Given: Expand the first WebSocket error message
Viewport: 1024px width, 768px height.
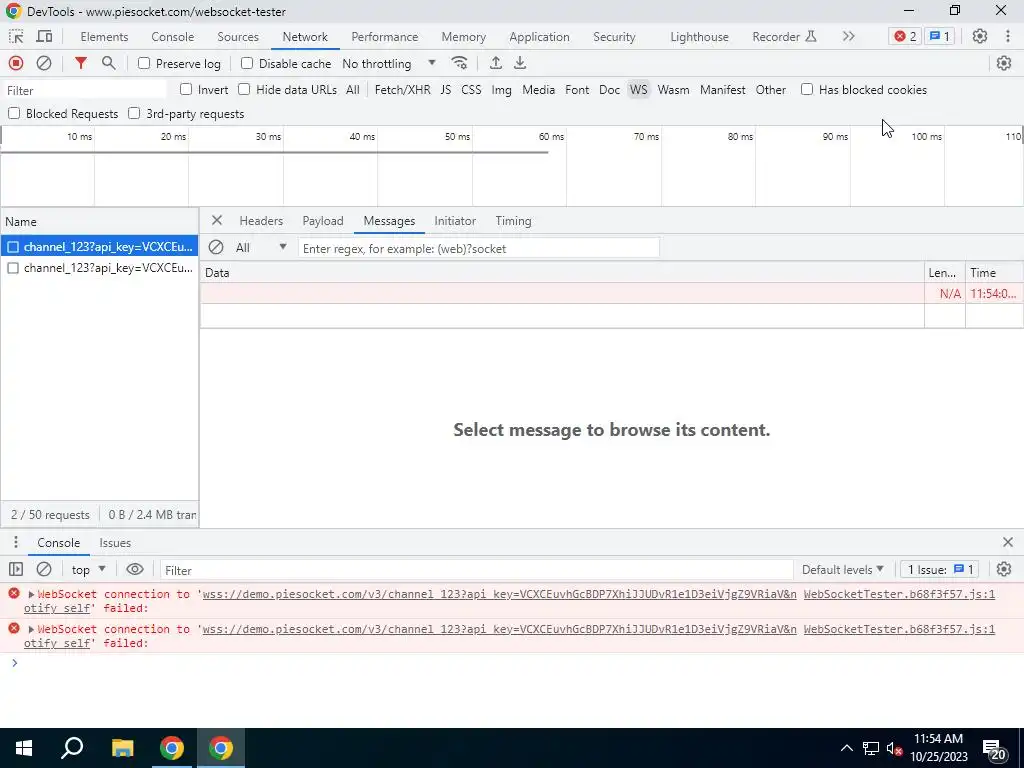Looking at the screenshot, I should (x=31, y=594).
